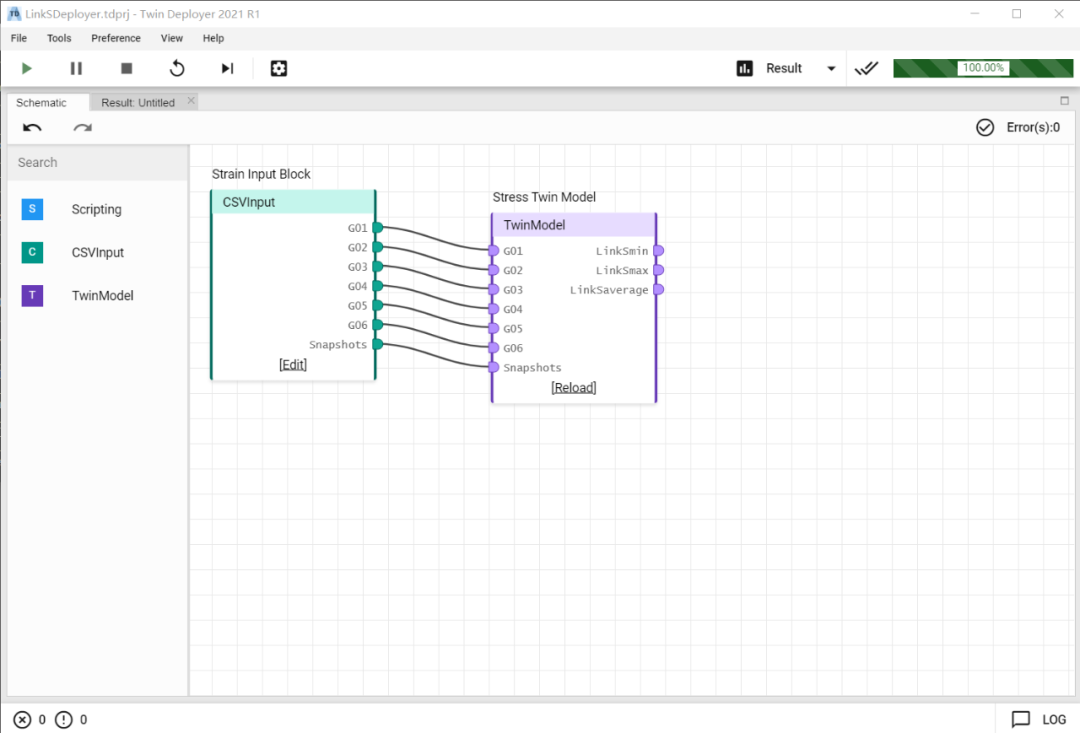Viewport: 1080px width, 733px height.
Task: Switch to the Schematic tab
Action: pos(41,103)
